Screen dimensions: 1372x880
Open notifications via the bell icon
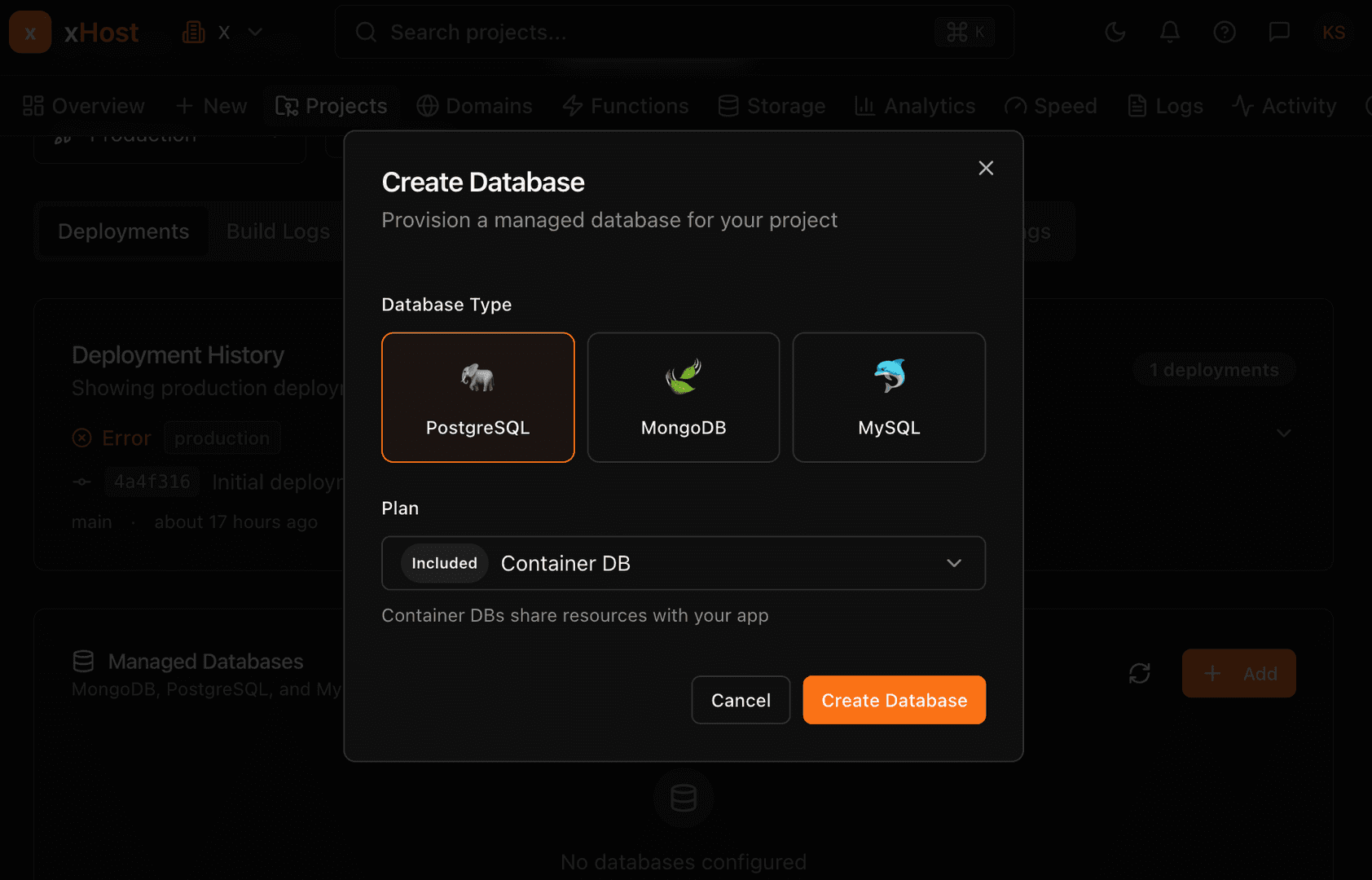(x=1170, y=33)
